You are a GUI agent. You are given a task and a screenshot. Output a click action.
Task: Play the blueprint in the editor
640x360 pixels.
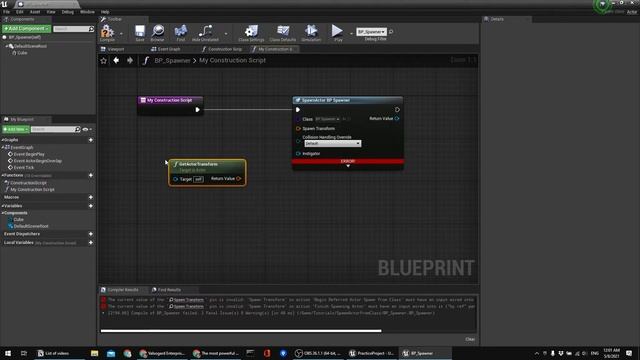point(337,33)
